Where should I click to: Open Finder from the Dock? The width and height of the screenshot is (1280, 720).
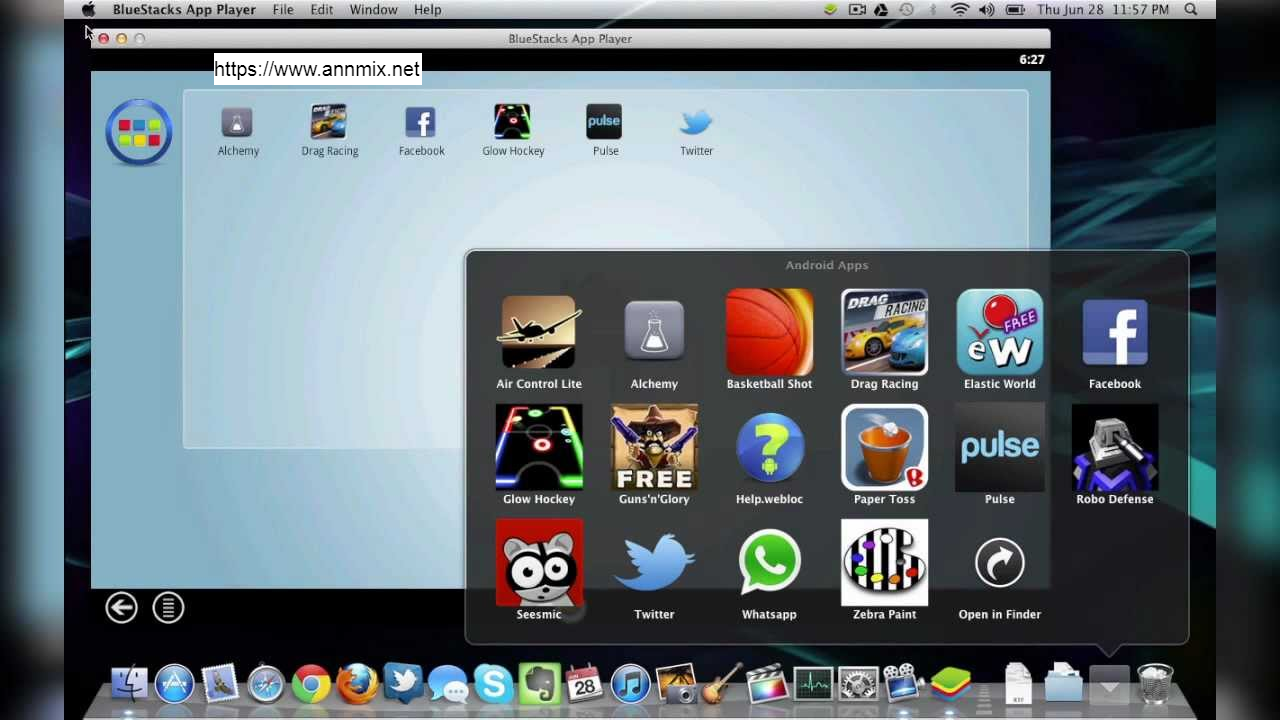pos(130,684)
